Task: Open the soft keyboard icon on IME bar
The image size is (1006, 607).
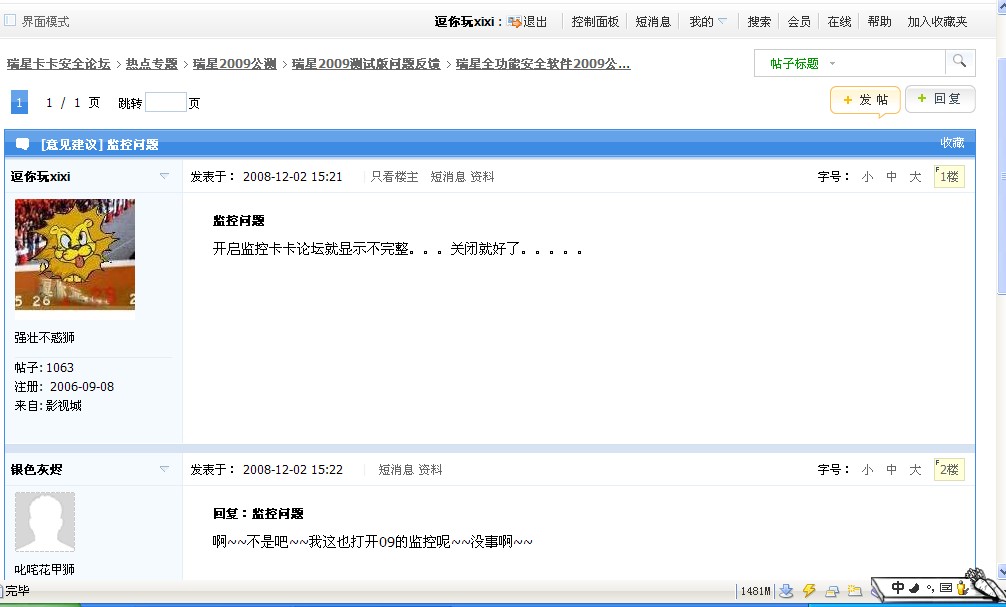Action: (x=946, y=587)
